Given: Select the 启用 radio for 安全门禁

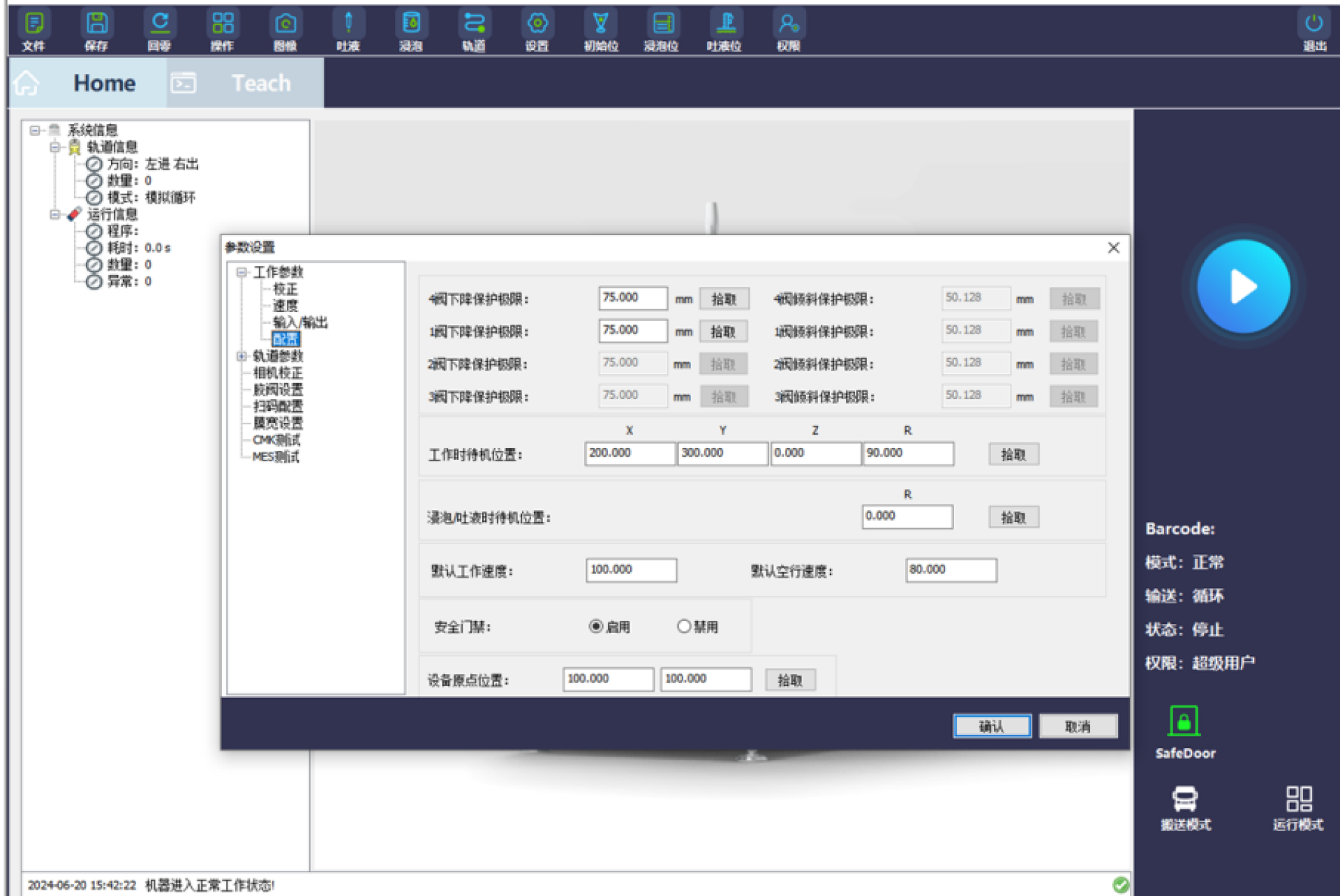Looking at the screenshot, I should (595, 626).
